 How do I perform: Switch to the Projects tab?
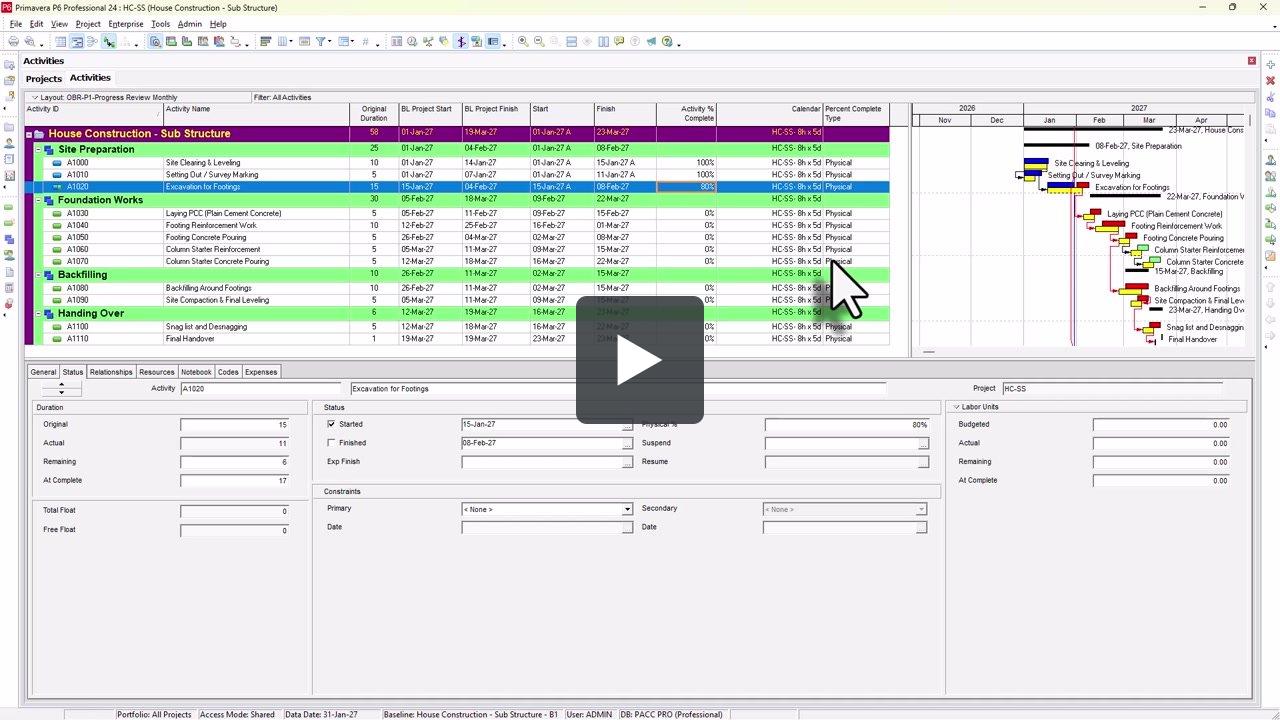[44, 79]
